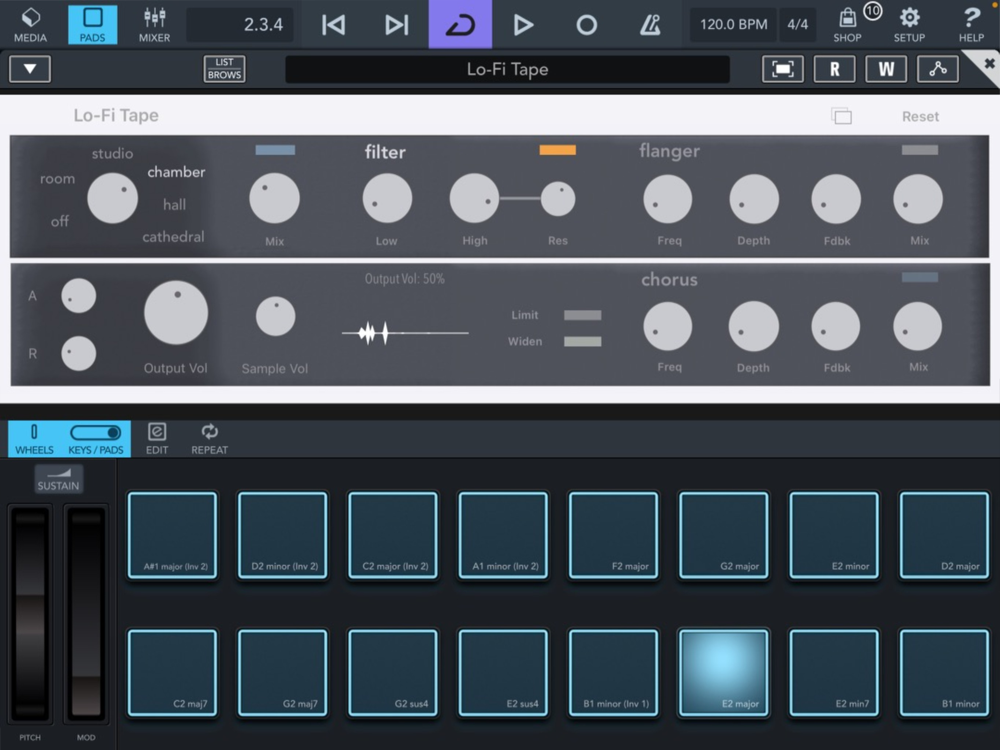Viewport: 1000px width, 750px height.
Task: Toggle the Sustain button
Action: [58, 479]
